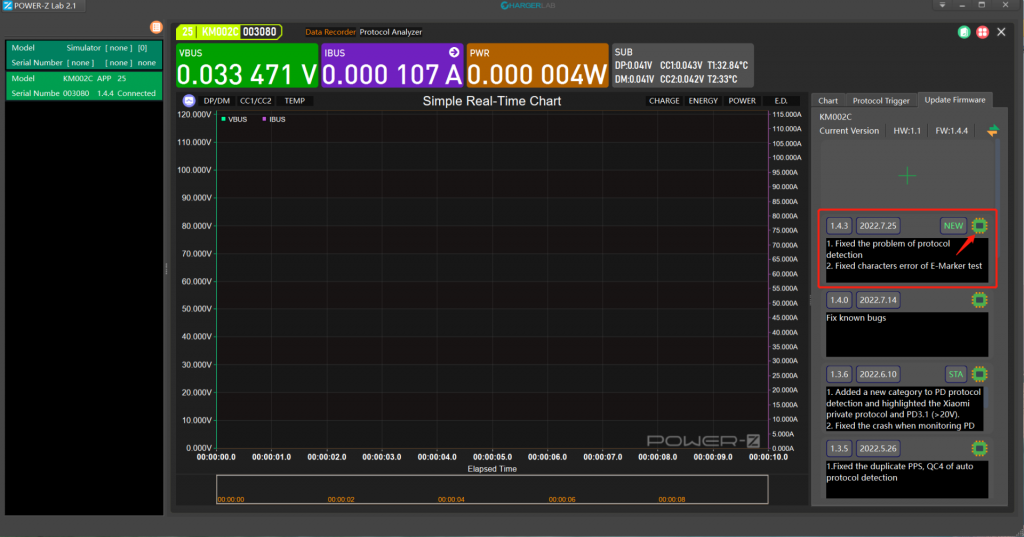Screen dimensions: 1024x537
Task: Flash firmware 1.4.3 using its chip icon
Action: (979, 226)
